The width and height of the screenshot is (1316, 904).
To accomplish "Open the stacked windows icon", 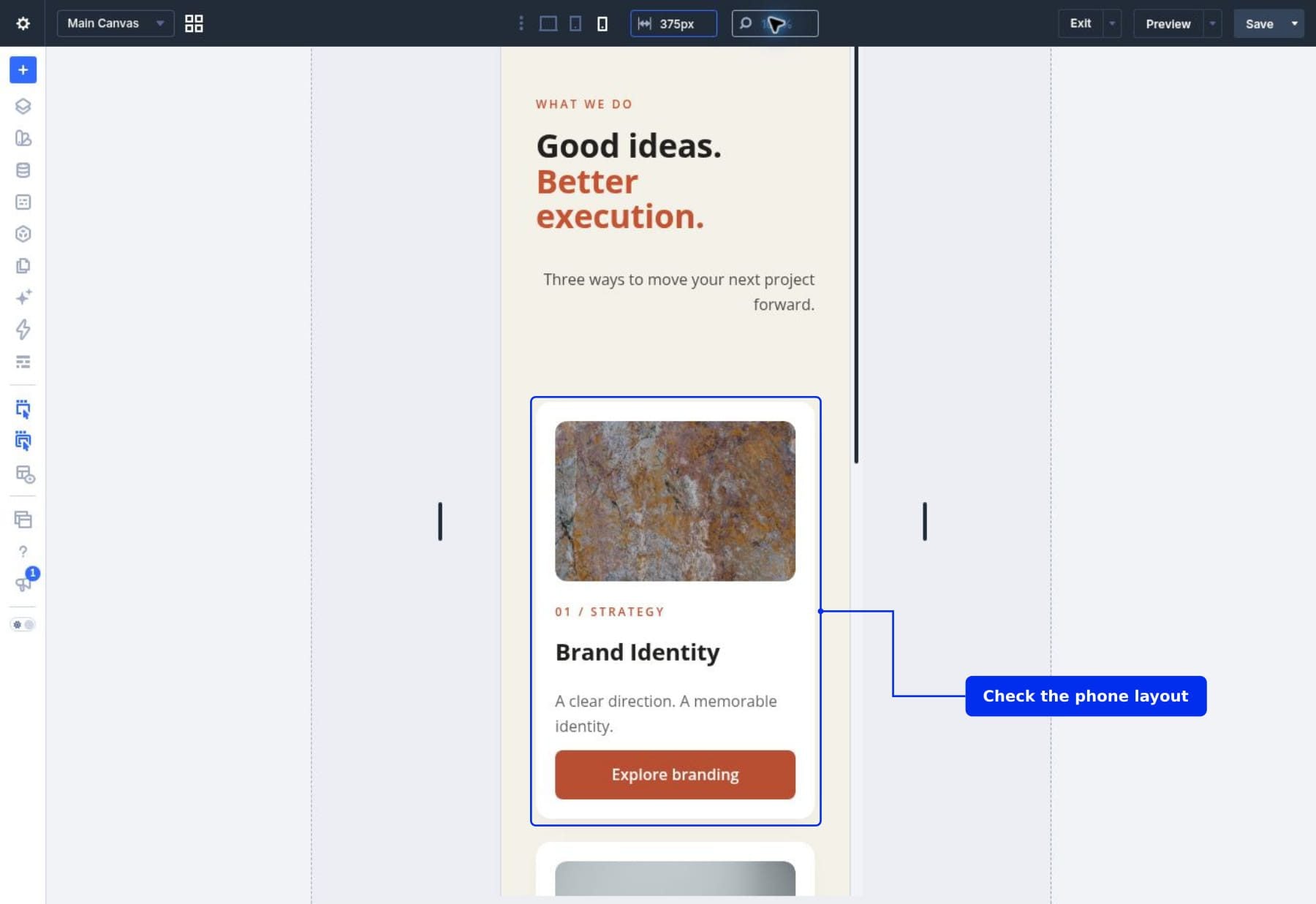I will 23,520.
